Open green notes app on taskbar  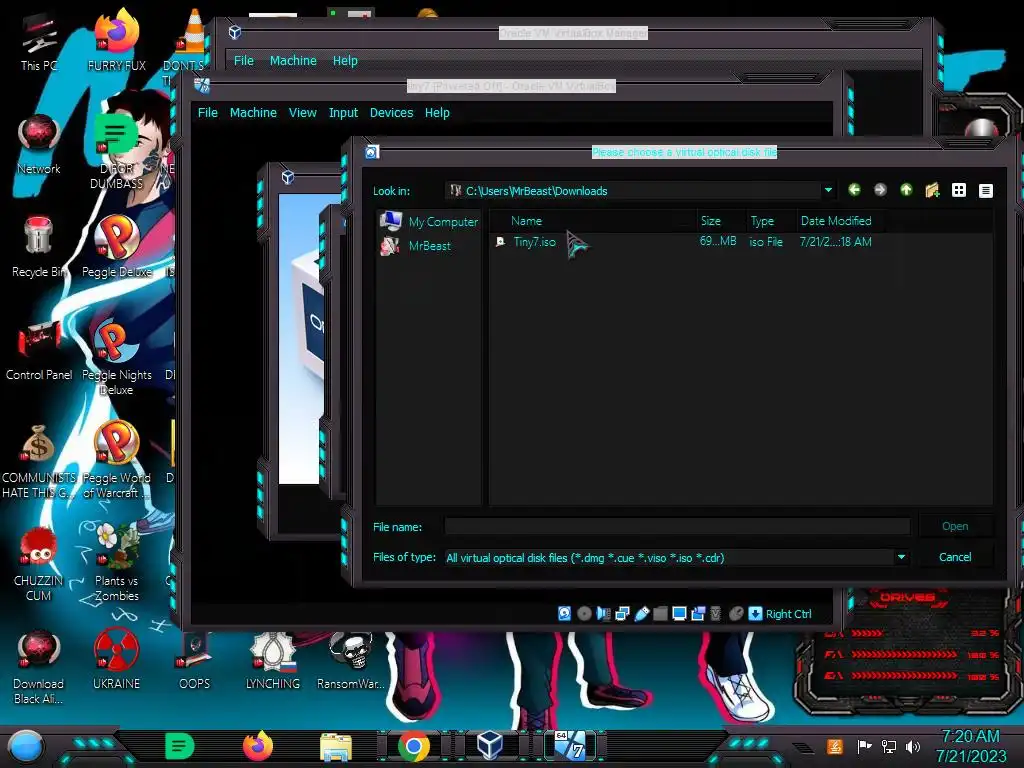pyautogui.click(x=180, y=746)
